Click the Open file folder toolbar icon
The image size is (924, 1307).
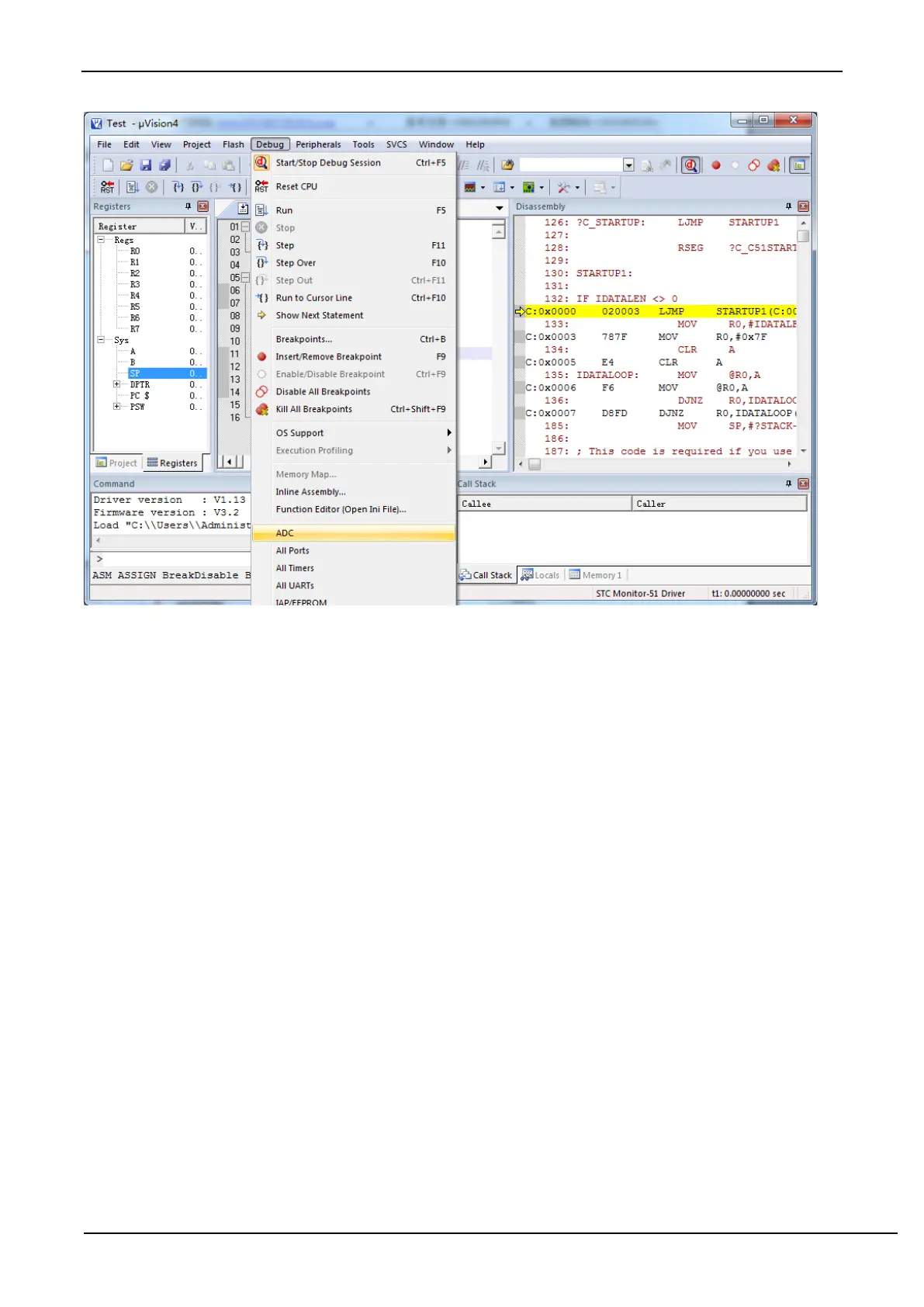(126, 165)
